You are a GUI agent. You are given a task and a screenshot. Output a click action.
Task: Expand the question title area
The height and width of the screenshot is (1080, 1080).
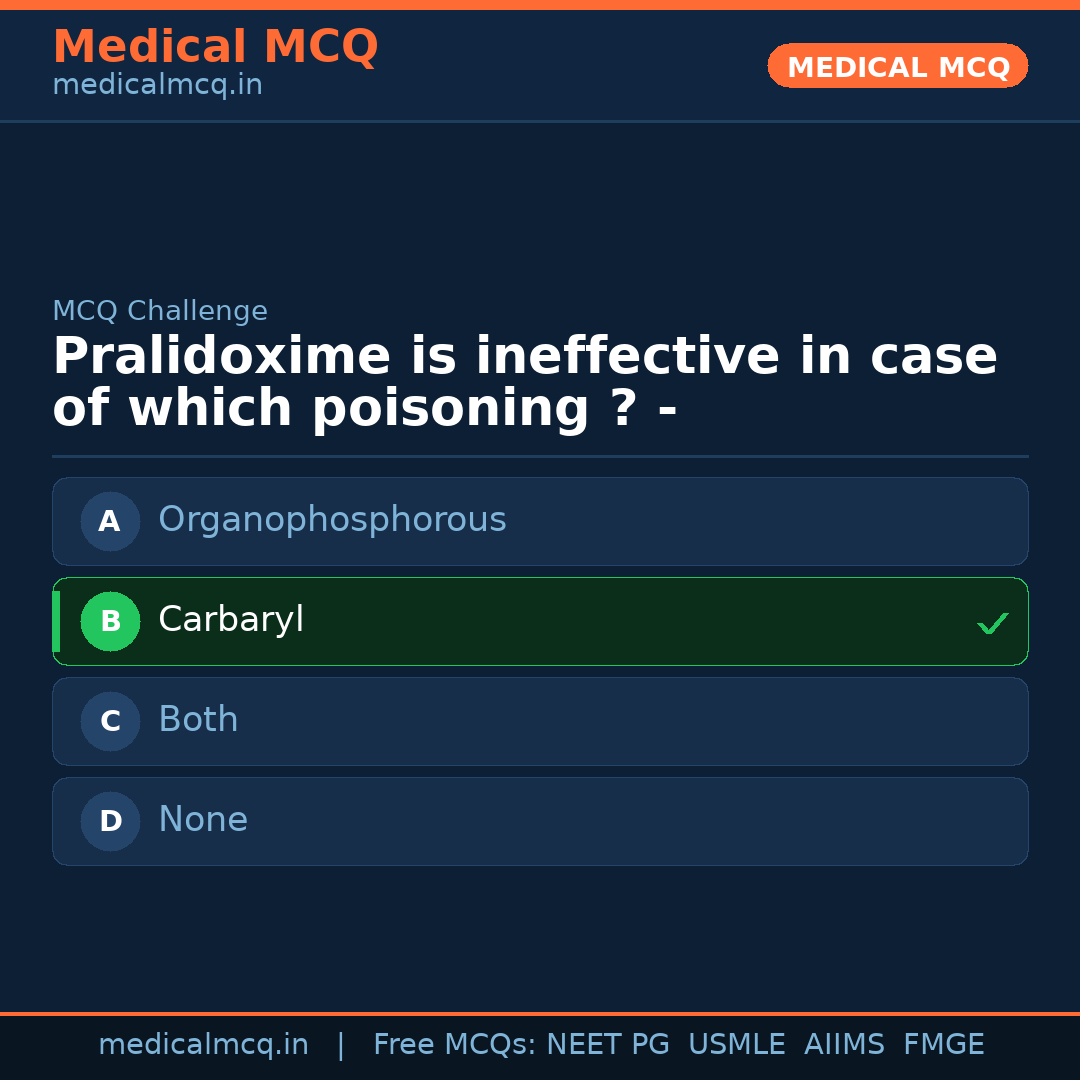click(525, 380)
